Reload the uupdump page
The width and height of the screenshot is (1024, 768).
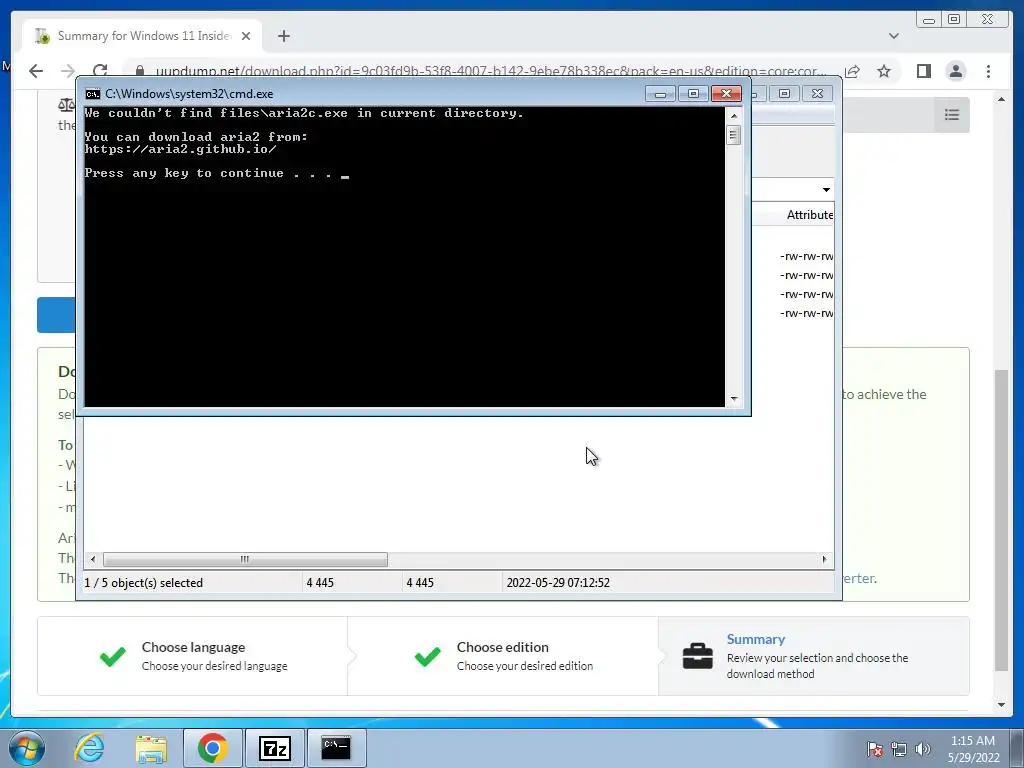(100, 71)
